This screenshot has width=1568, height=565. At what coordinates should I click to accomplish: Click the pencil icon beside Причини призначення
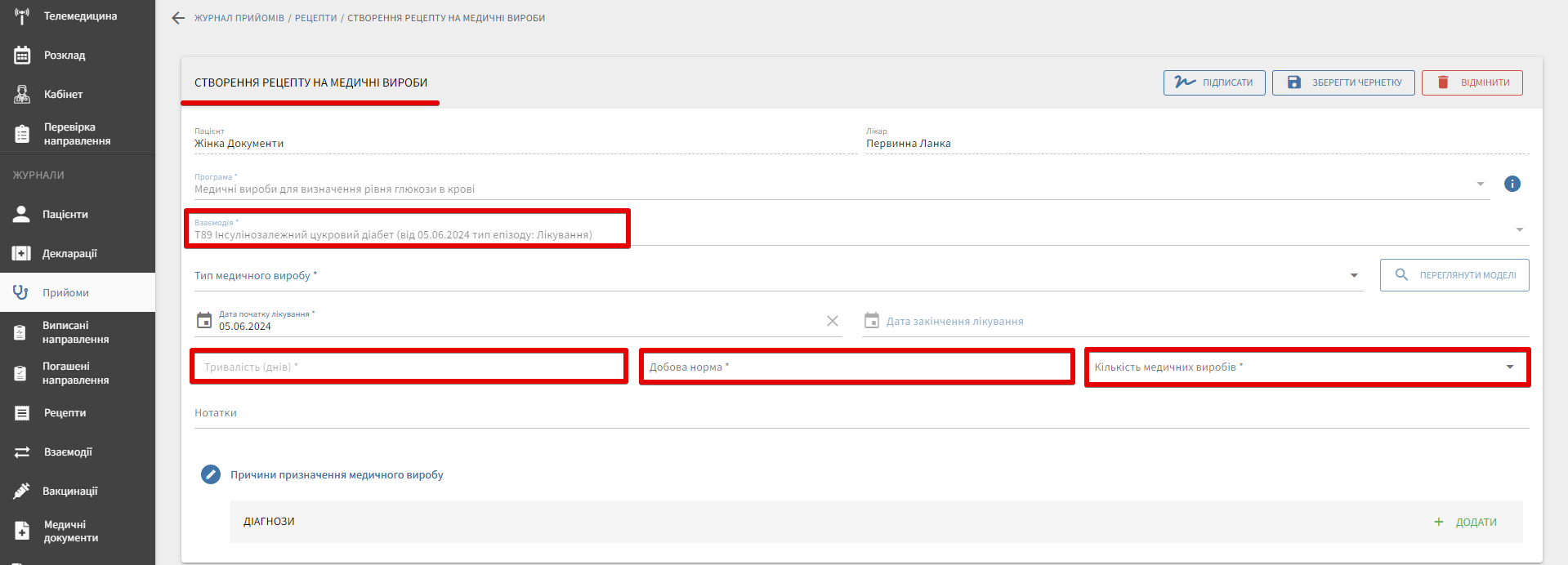(x=211, y=474)
